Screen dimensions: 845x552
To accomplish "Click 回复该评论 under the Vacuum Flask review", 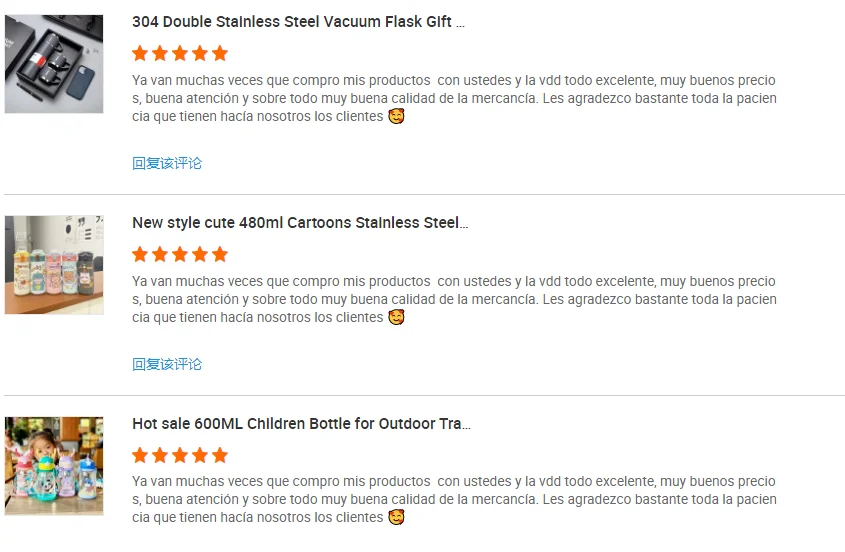I will [167, 163].
